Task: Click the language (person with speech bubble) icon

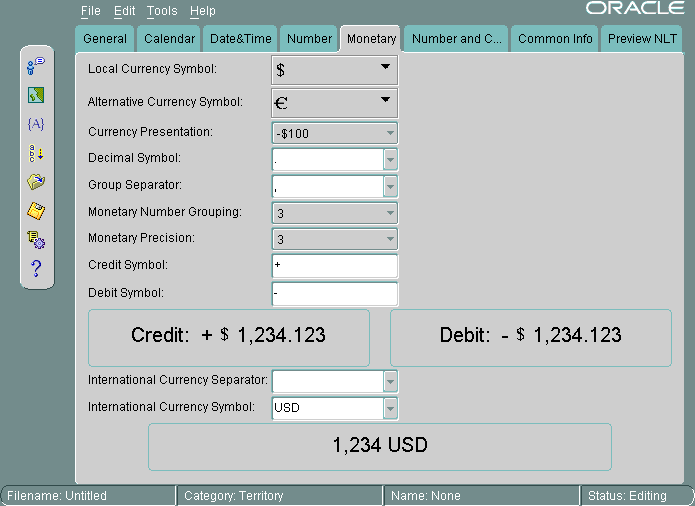Action: pos(36,66)
